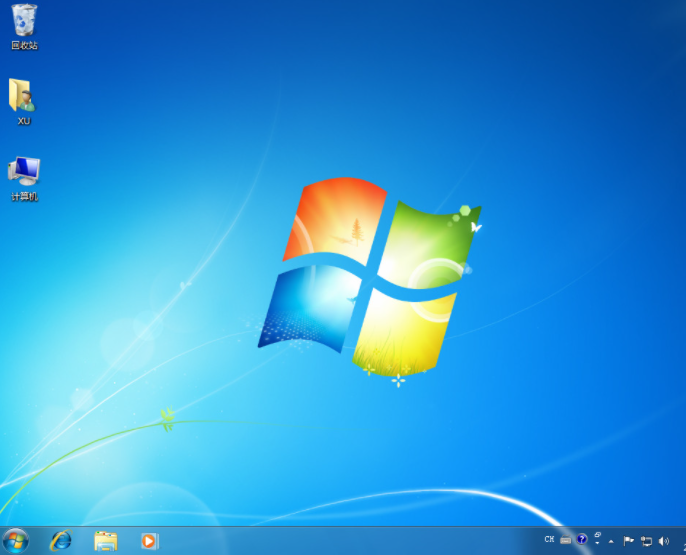Open the volume speaker control
The height and width of the screenshot is (555, 686).
[663, 541]
